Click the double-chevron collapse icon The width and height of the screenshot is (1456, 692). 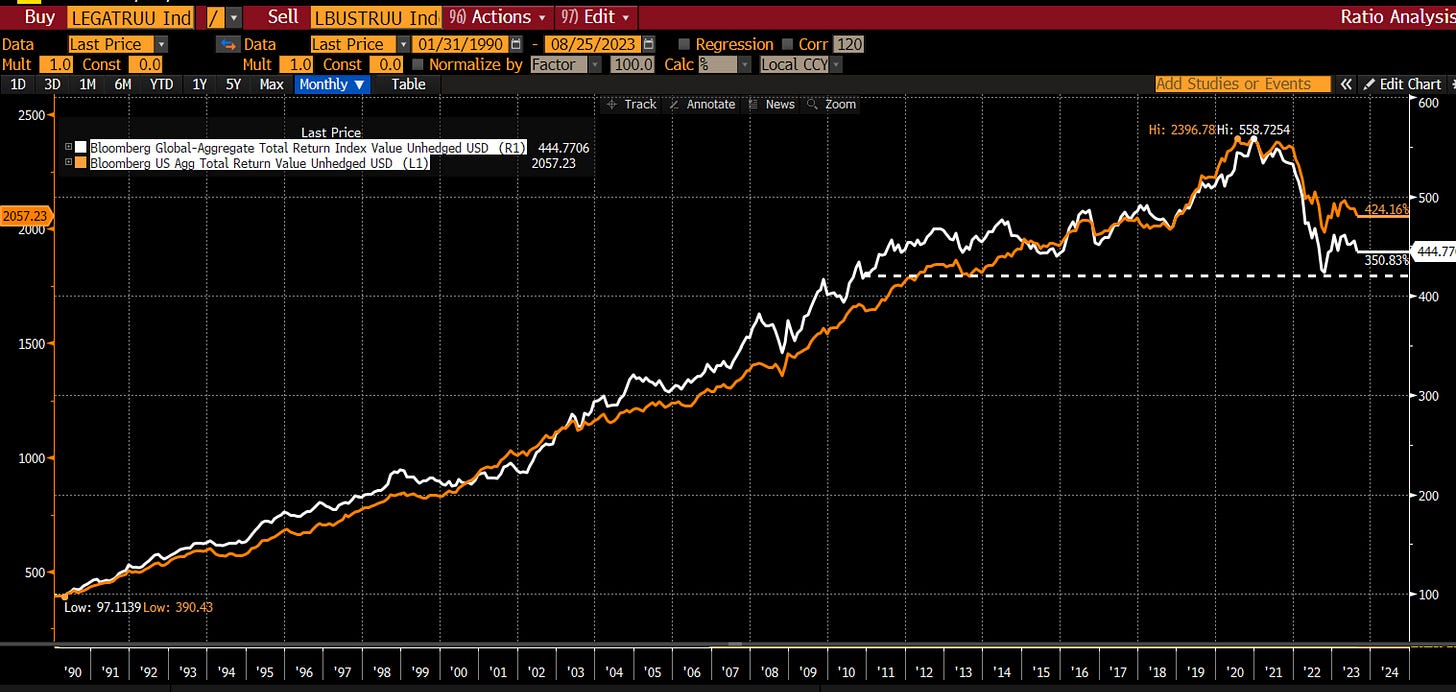(1347, 84)
